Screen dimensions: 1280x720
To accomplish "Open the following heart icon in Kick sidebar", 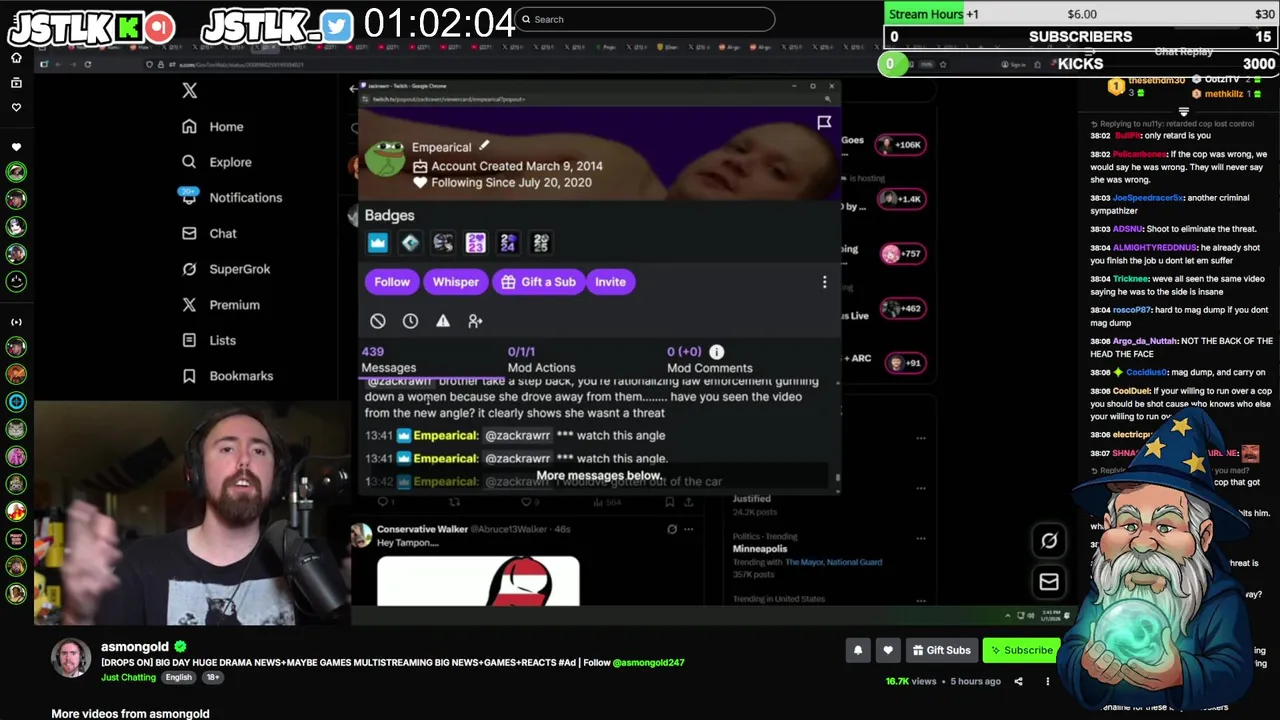I will 16,107.
